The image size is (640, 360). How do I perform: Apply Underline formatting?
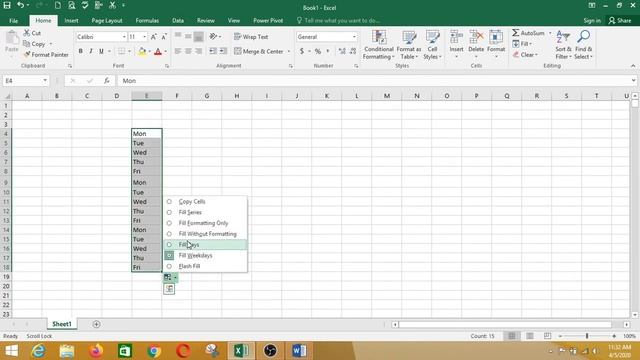coord(101,51)
